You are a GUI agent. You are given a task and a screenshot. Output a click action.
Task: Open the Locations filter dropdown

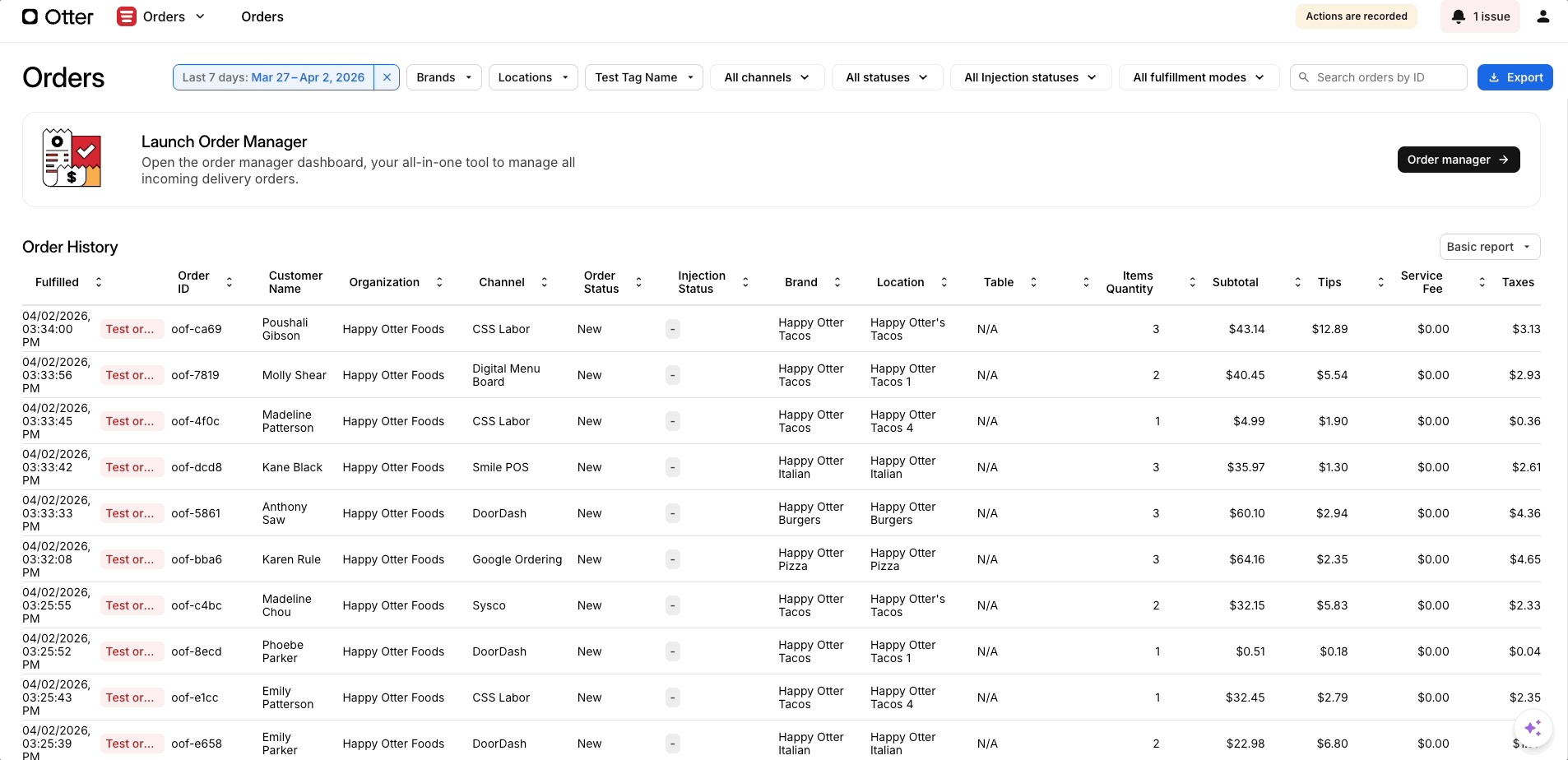(x=533, y=77)
